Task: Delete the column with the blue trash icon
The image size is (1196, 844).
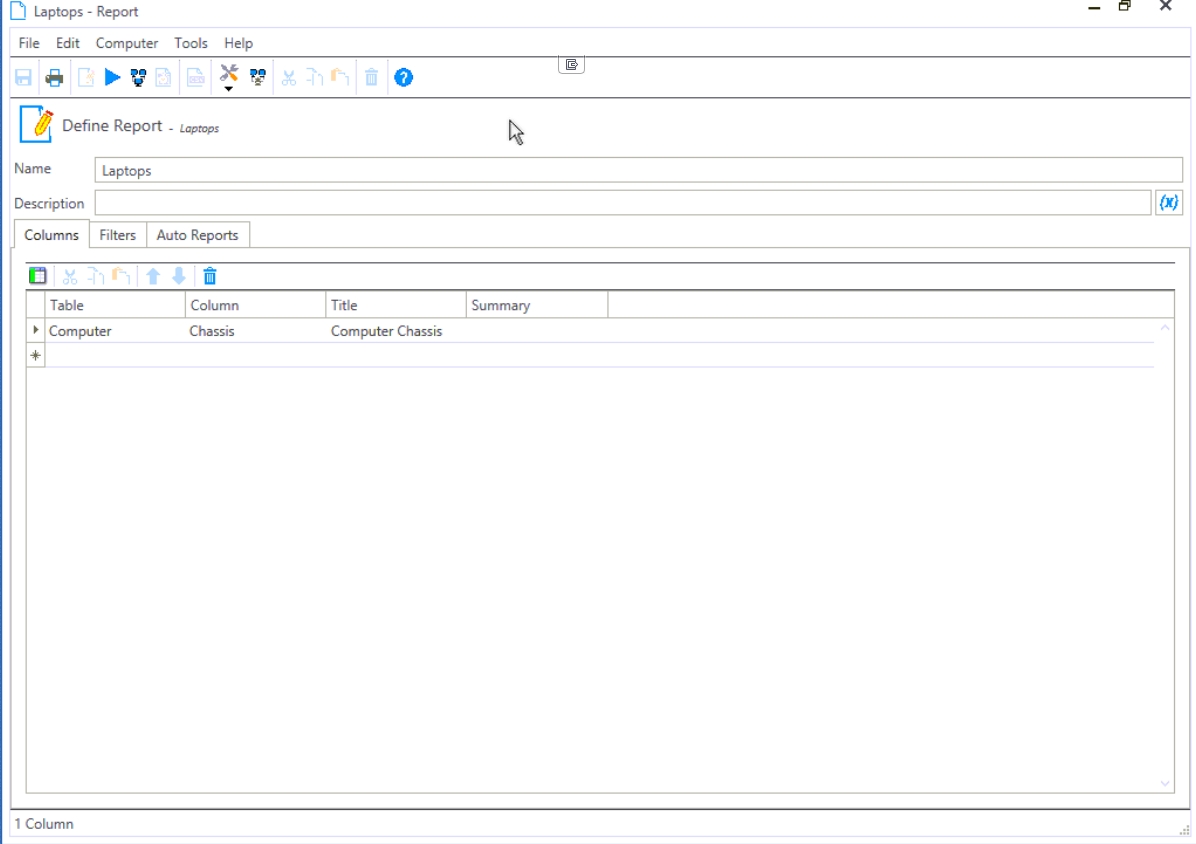Action: click(210, 276)
